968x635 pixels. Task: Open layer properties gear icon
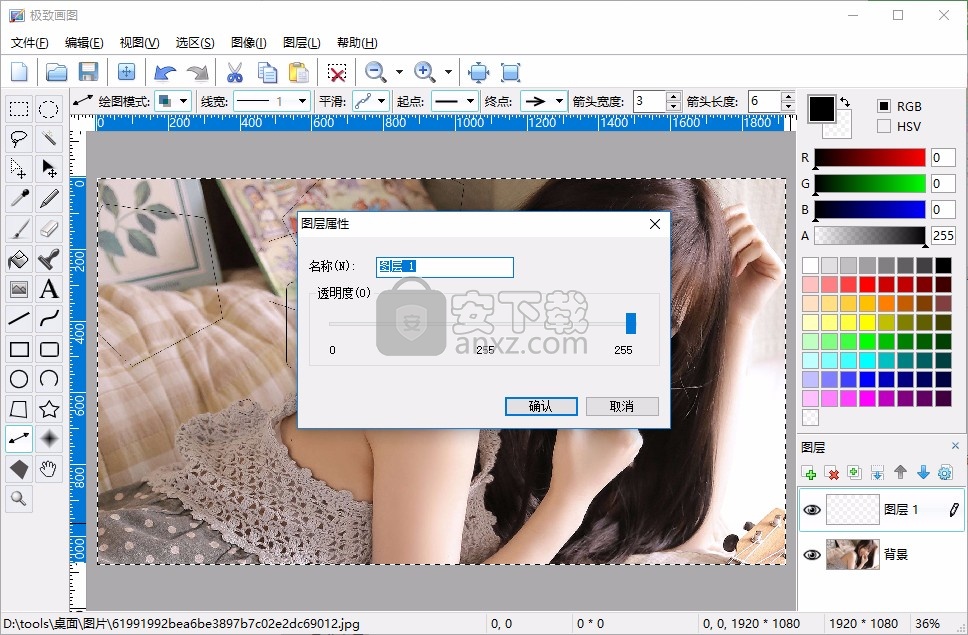click(945, 473)
